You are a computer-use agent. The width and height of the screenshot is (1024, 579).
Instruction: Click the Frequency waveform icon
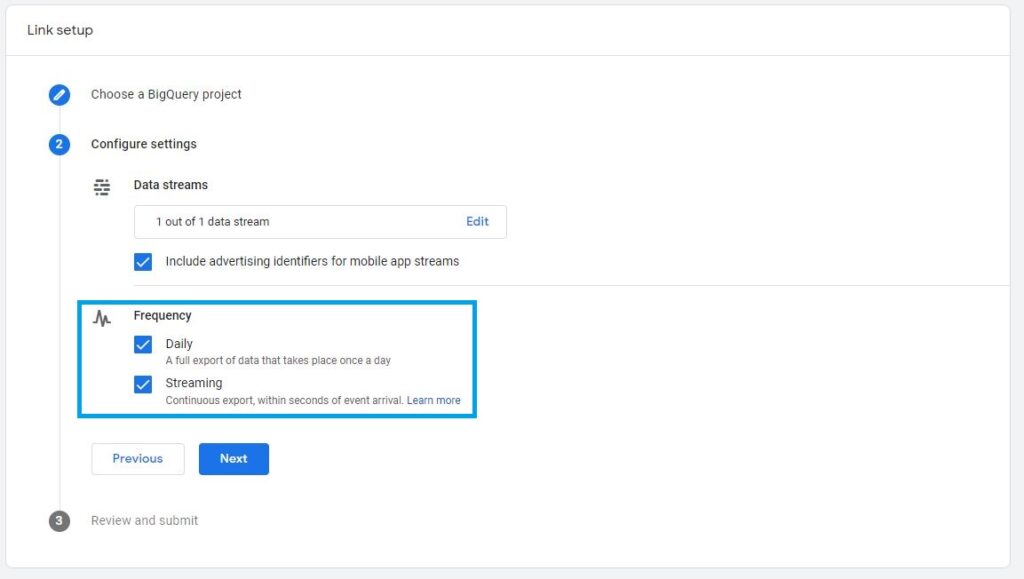pos(102,318)
